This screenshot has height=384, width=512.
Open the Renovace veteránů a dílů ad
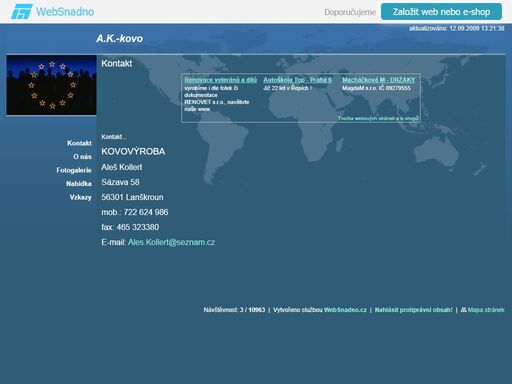click(x=221, y=80)
